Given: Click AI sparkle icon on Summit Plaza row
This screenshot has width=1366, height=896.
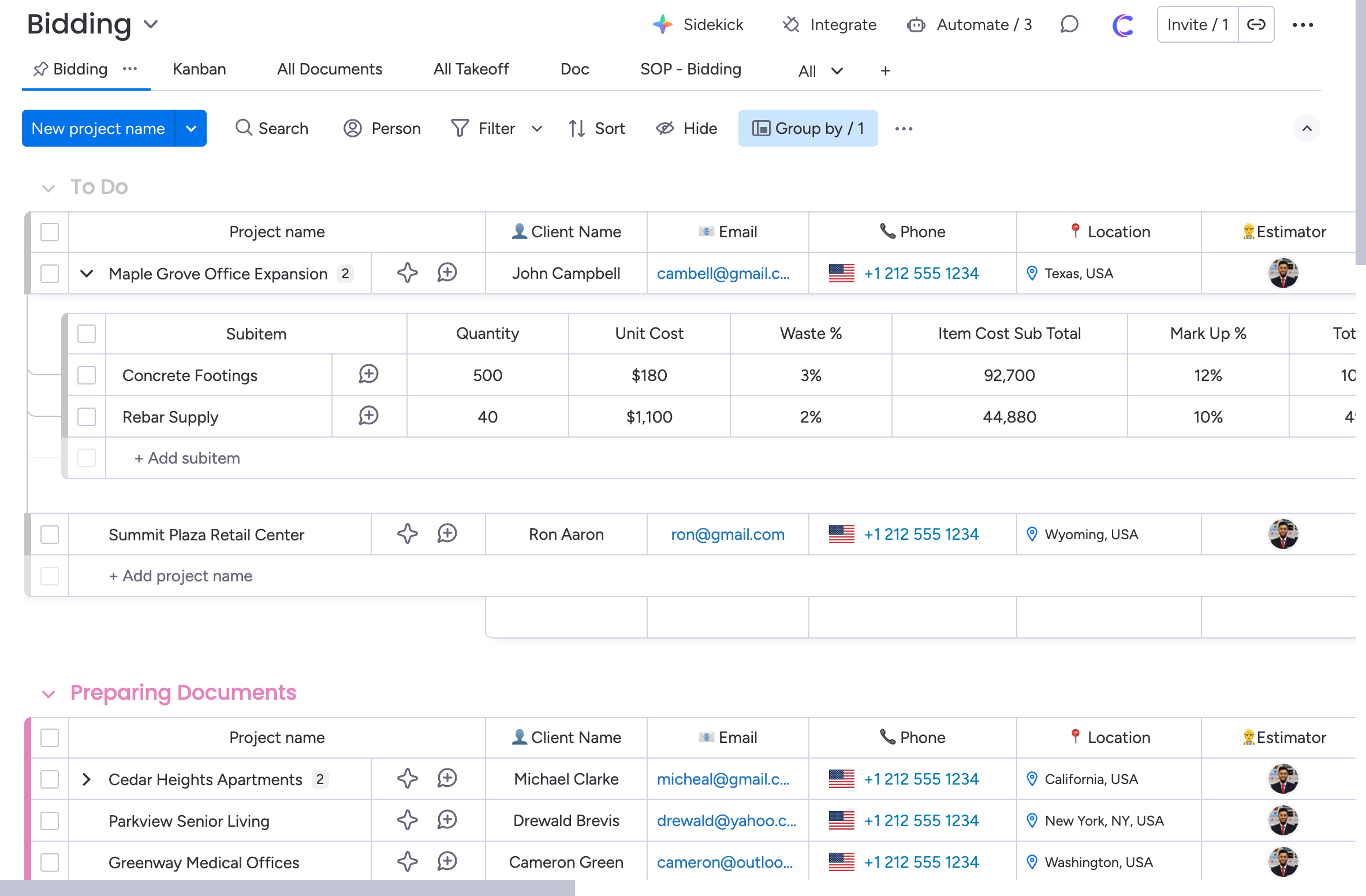Looking at the screenshot, I should click(x=408, y=534).
